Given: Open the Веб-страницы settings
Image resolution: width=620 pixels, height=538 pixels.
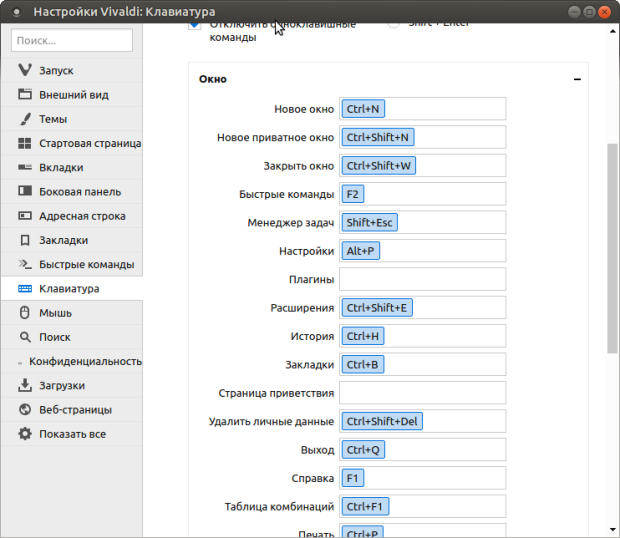Looking at the screenshot, I should tap(75, 410).
